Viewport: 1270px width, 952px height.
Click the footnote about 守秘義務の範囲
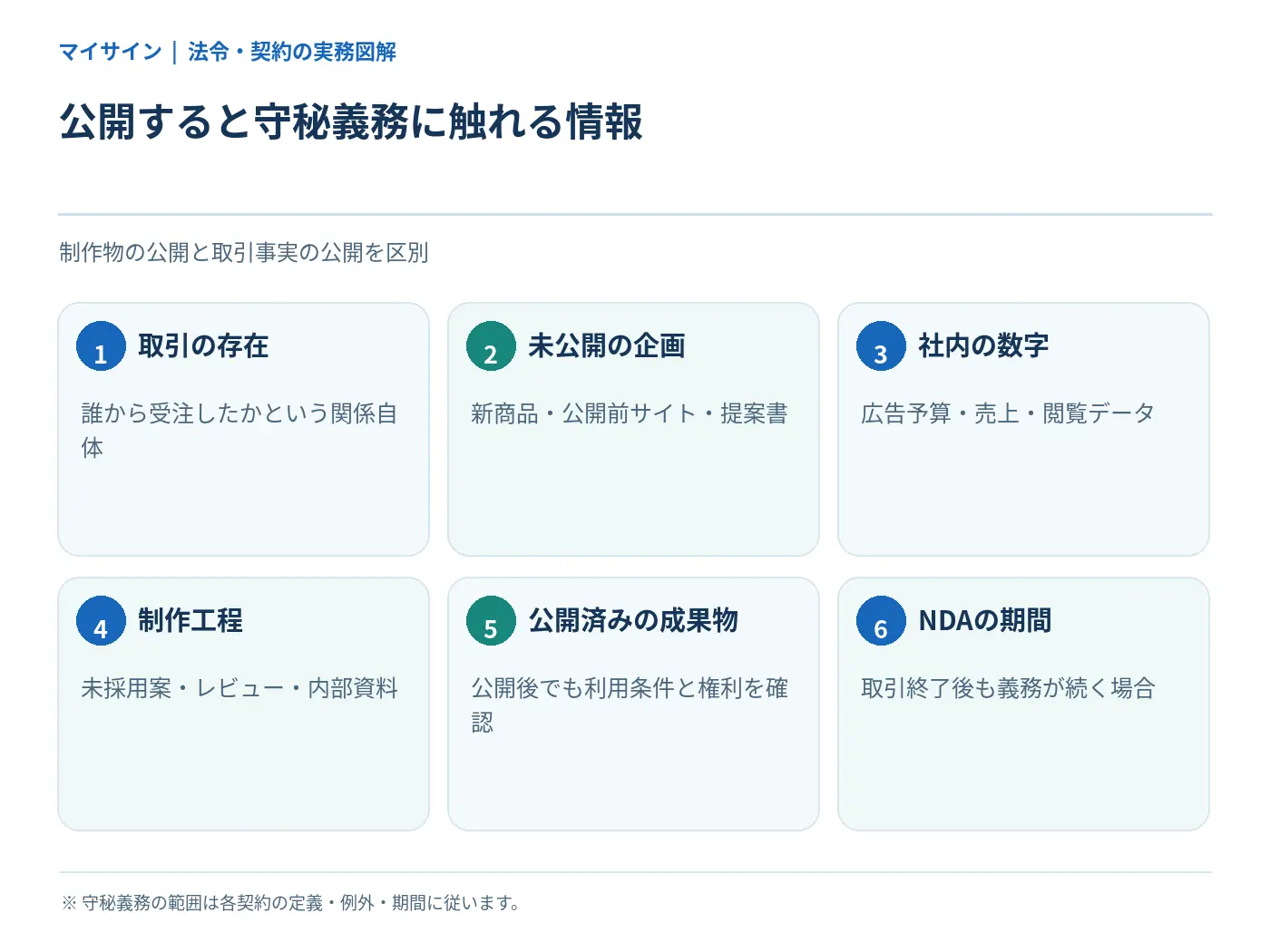[x=290, y=903]
